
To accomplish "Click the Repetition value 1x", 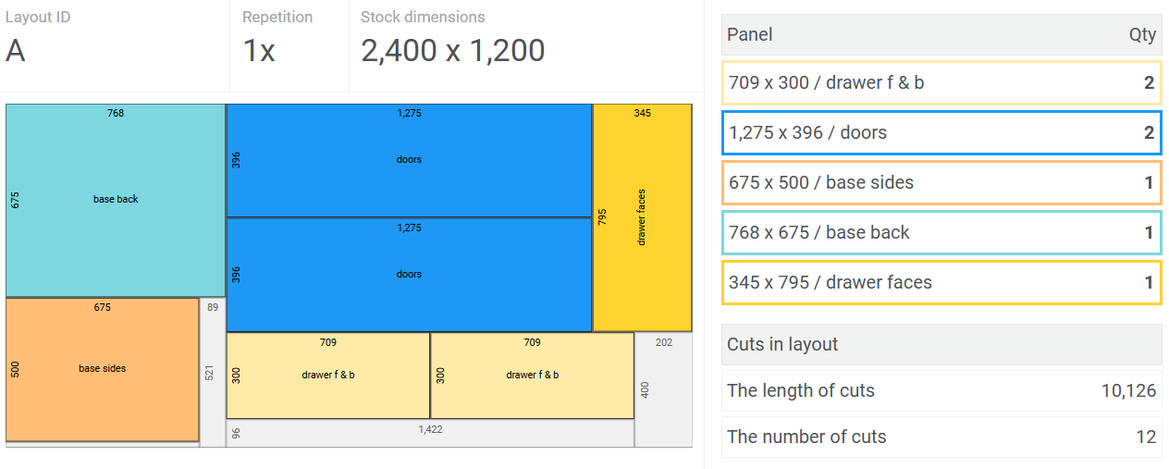I will click(259, 51).
